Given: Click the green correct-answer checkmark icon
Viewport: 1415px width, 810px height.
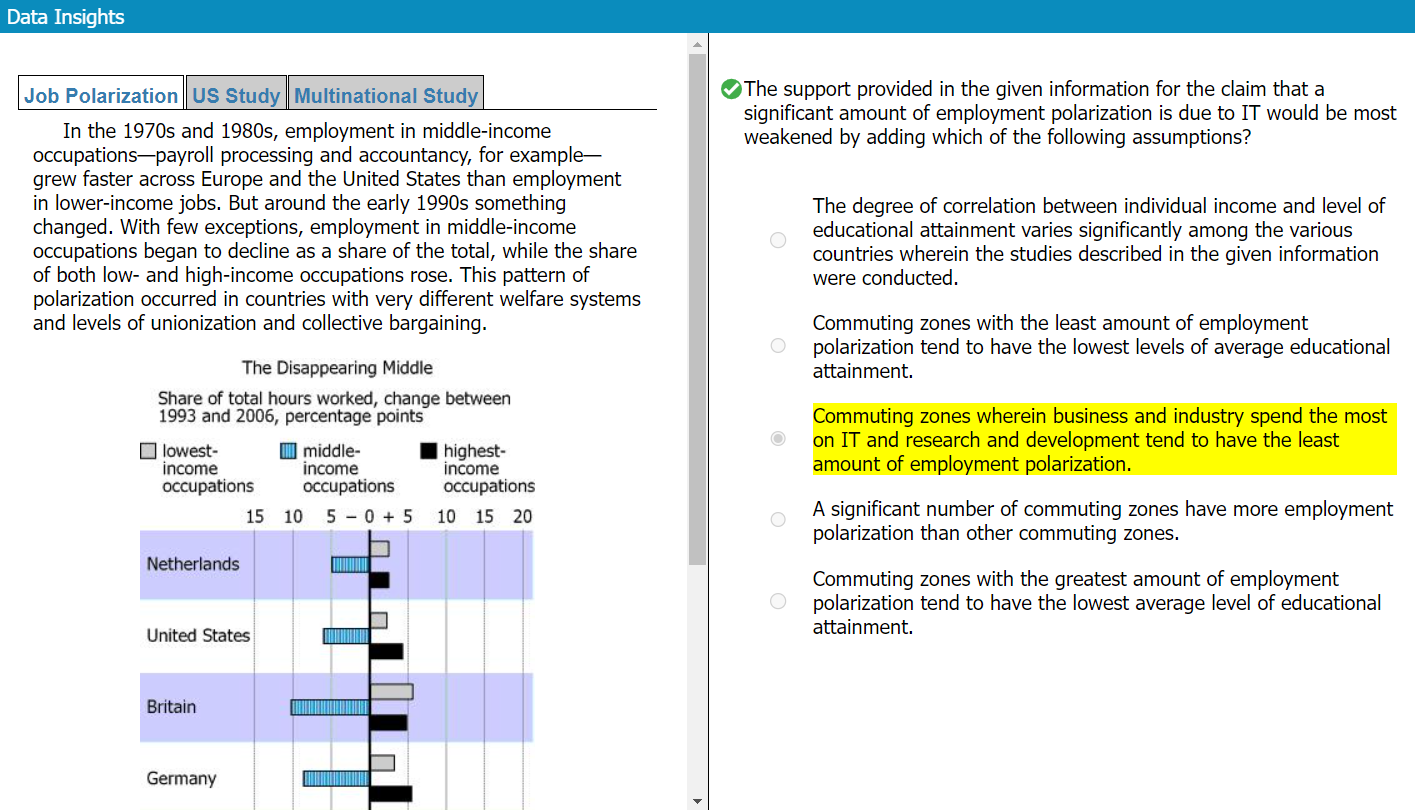Looking at the screenshot, I should 731,89.
